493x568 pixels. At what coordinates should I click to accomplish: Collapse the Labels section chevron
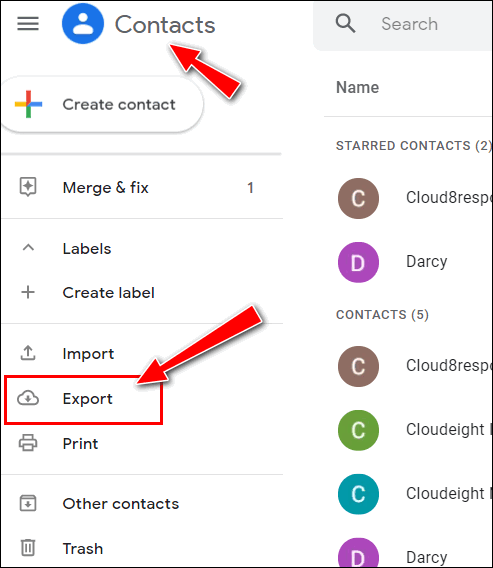pos(28,248)
